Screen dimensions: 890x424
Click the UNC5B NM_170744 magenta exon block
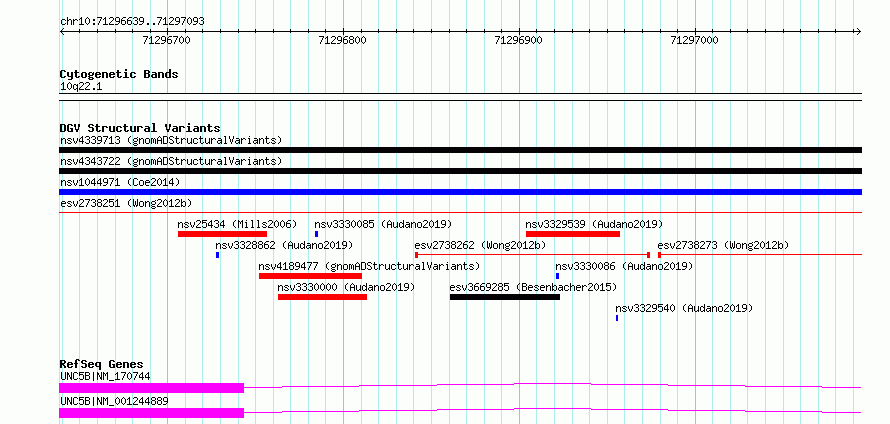click(152, 388)
